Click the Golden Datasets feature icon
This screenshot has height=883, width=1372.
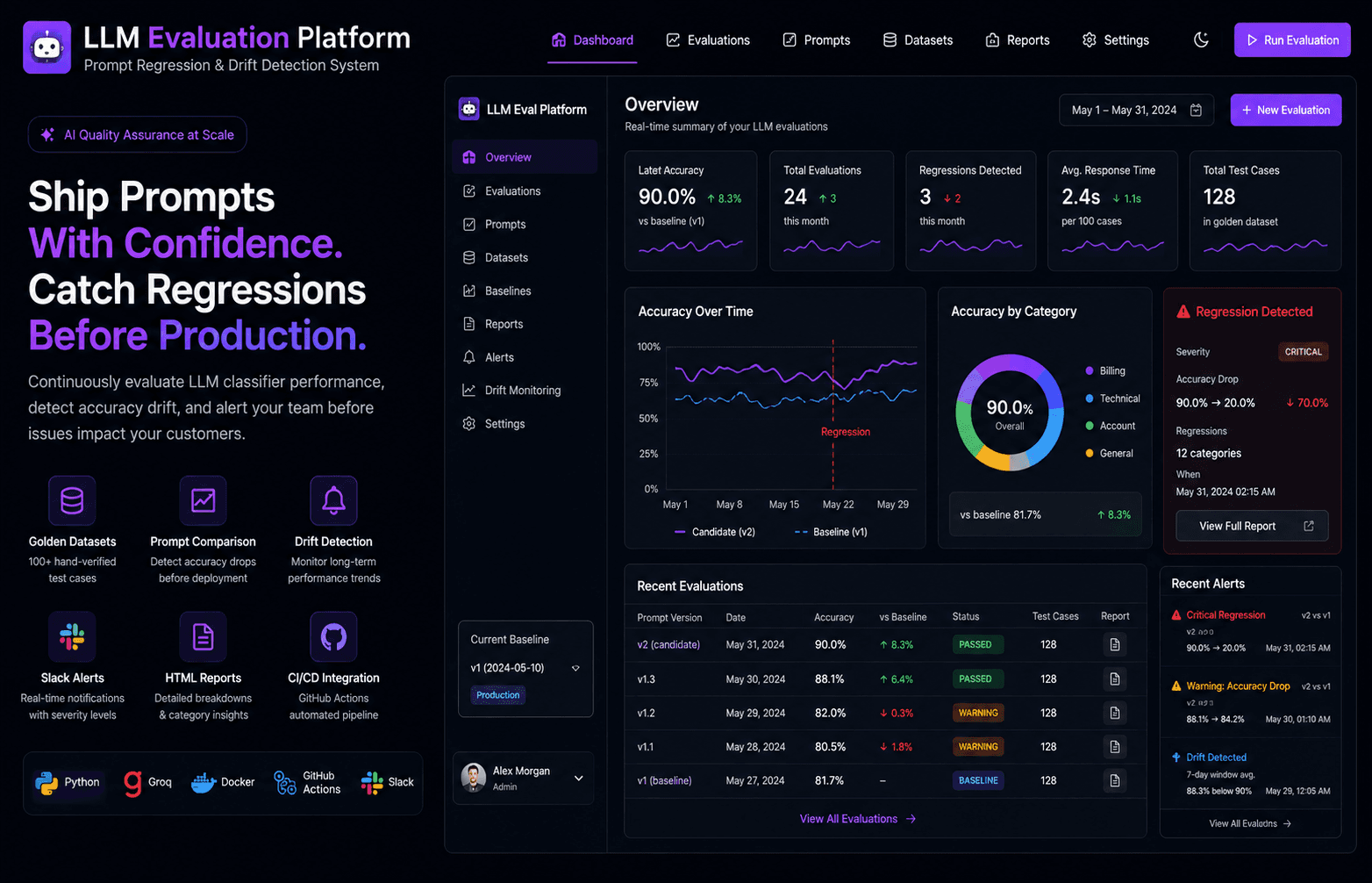click(72, 500)
